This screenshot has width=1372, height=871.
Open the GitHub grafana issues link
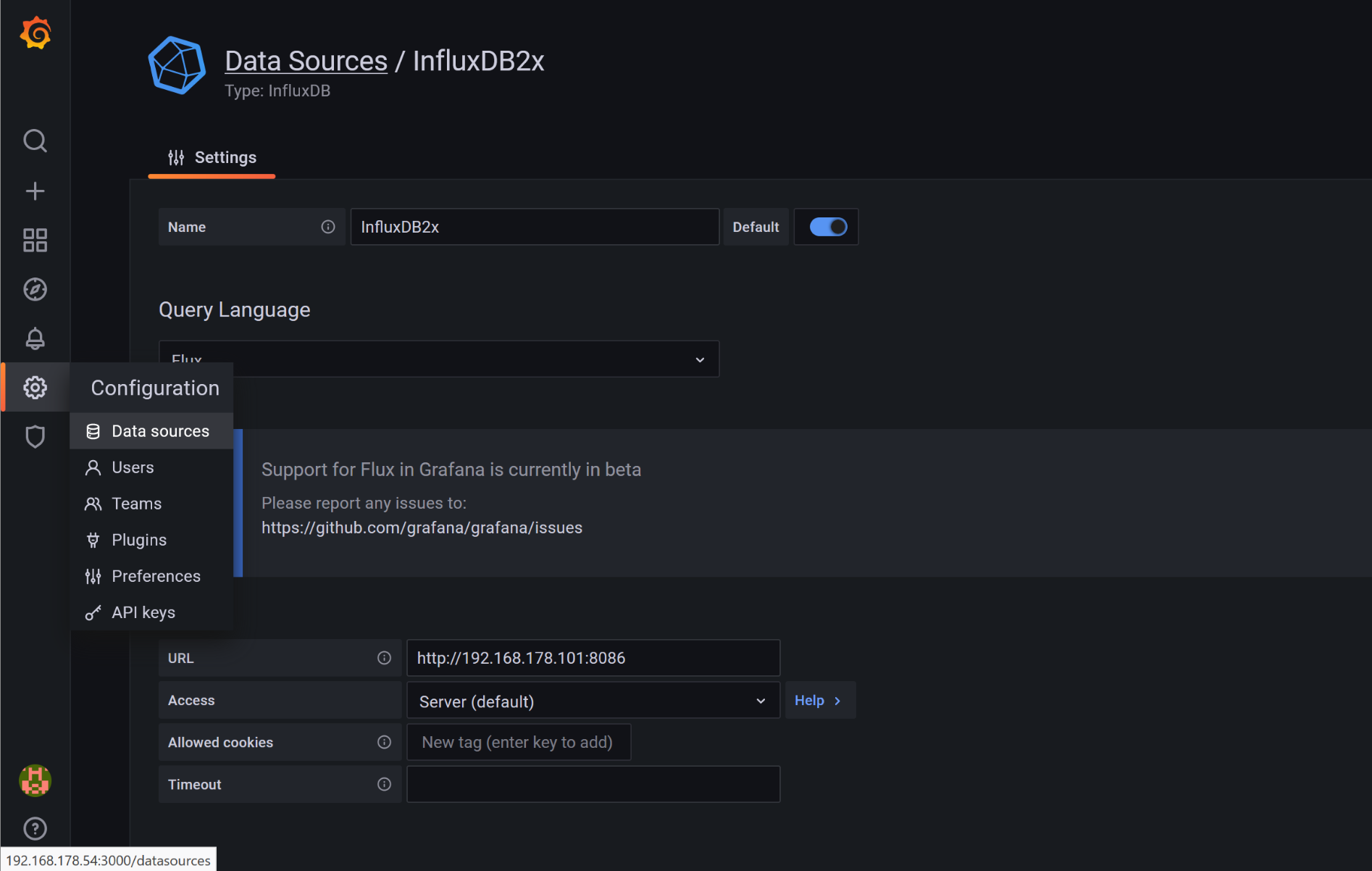[x=422, y=528]
